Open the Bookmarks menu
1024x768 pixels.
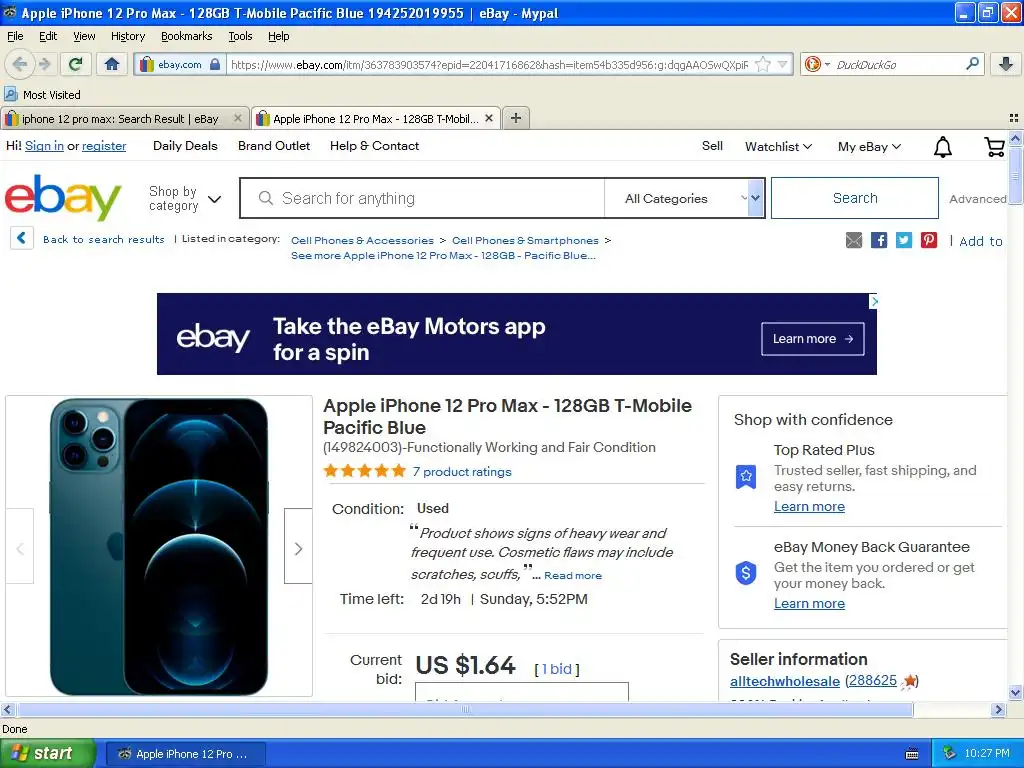point(187,36)
